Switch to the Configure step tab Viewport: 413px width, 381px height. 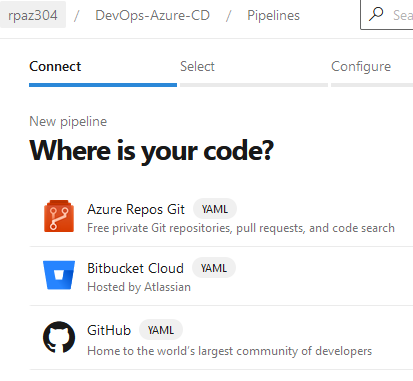click(x=372, y=72)
